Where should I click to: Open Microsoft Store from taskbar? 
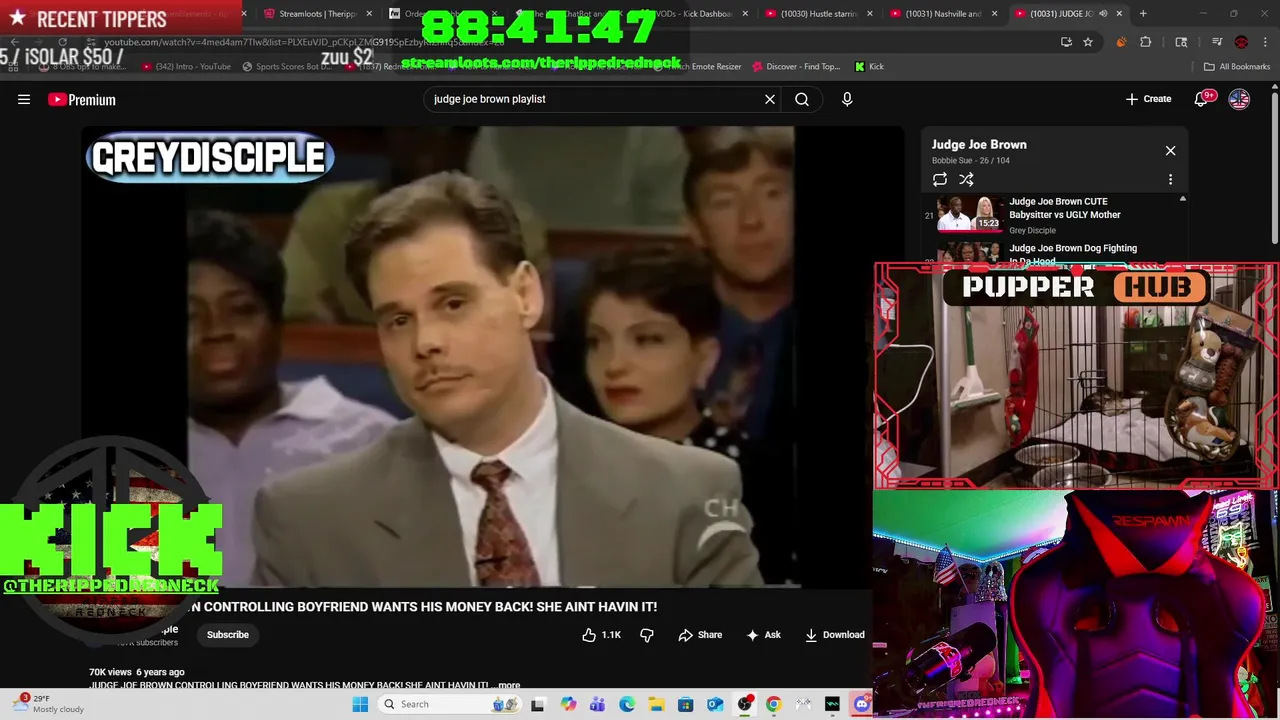(x=685, y=704)
